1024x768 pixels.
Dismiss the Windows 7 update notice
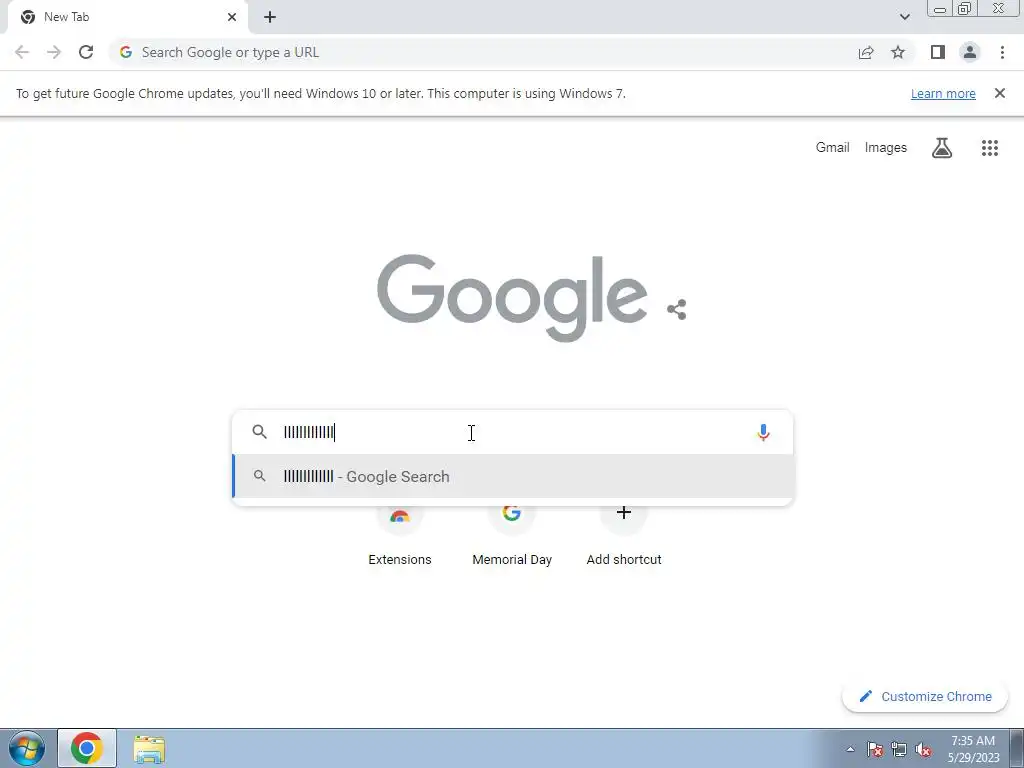tap(999, 93)
